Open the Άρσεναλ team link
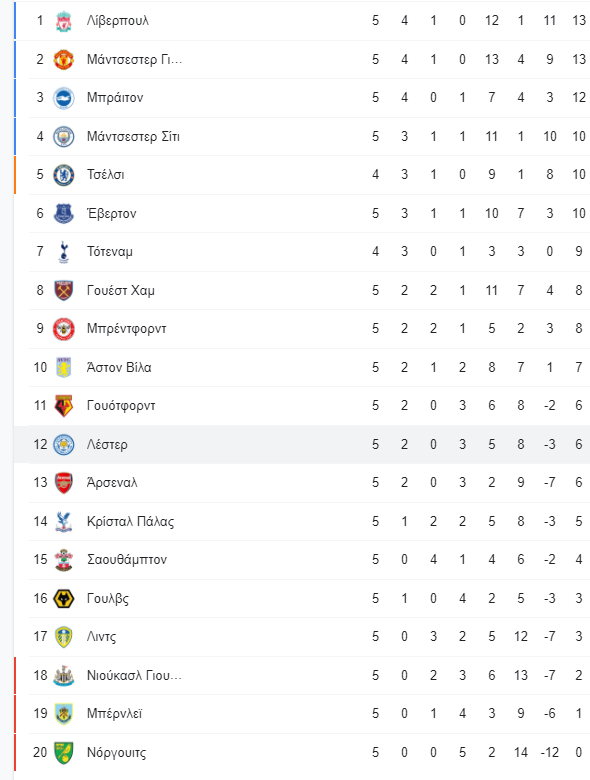This screenshot has height=780, width=590. [112, 483]
